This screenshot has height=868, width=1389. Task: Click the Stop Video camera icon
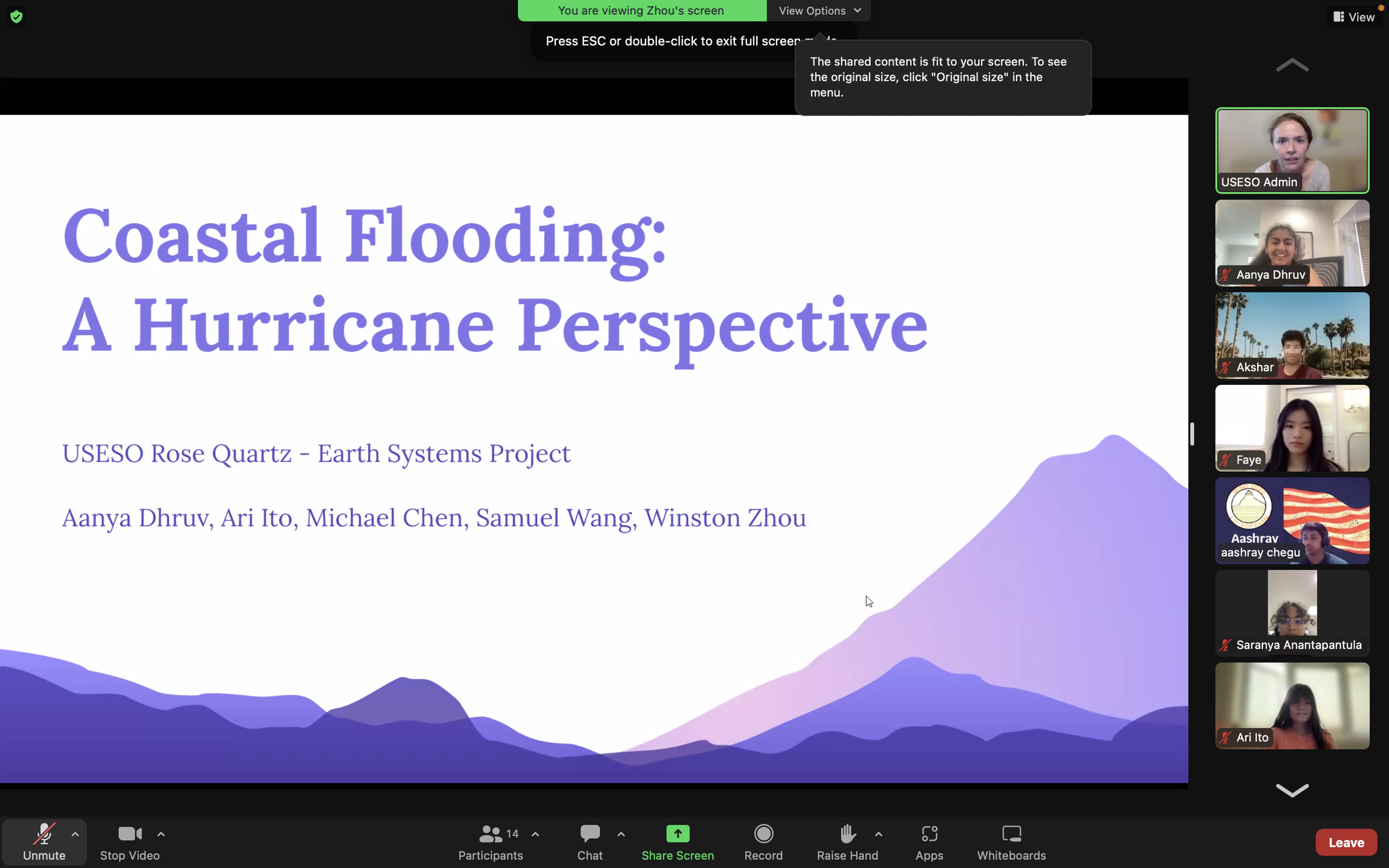(x=130, y=834)
